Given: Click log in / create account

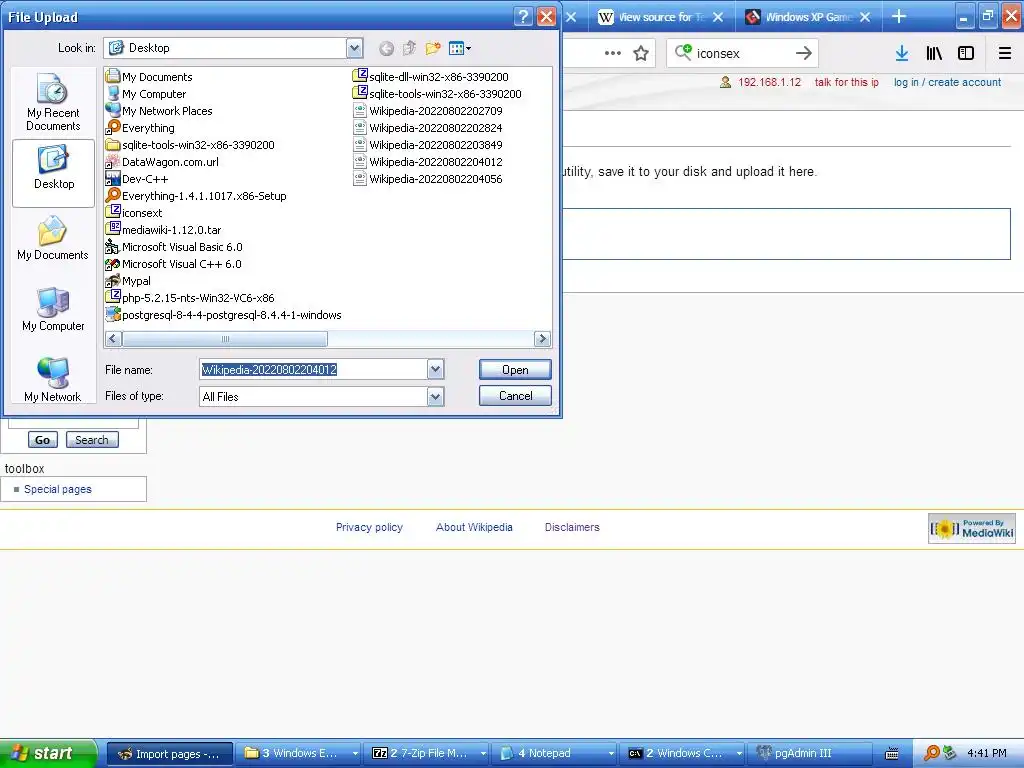Looking at the screenshot, I should click(x=947, y=82).
